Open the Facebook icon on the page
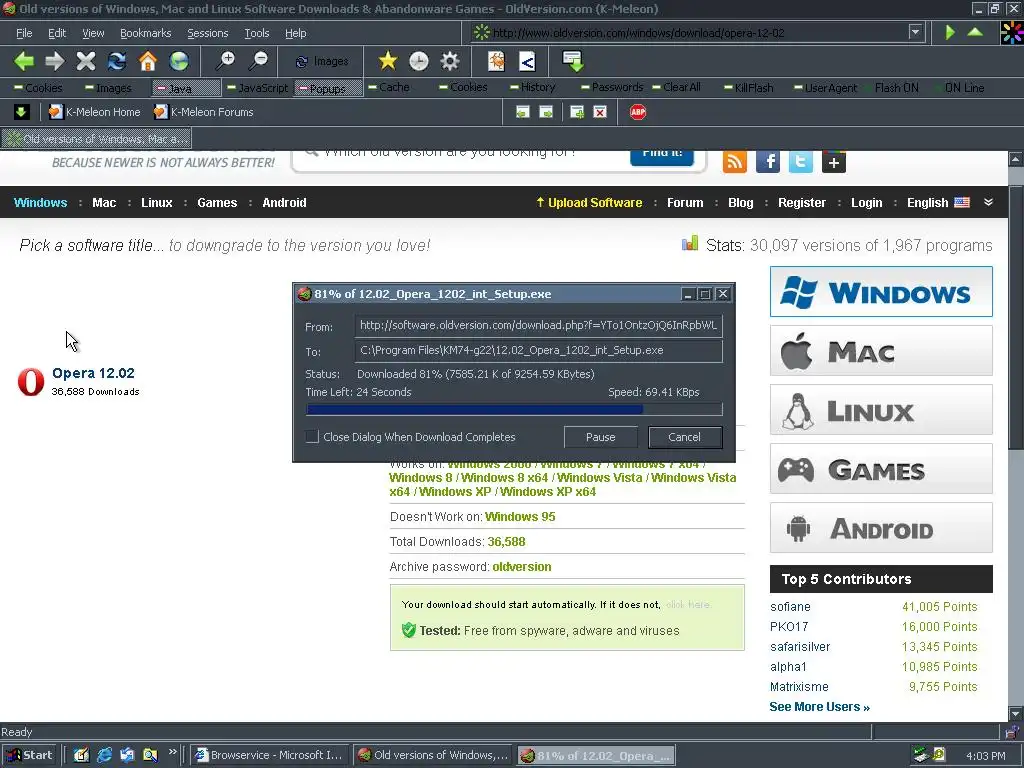 coord(768,161)
